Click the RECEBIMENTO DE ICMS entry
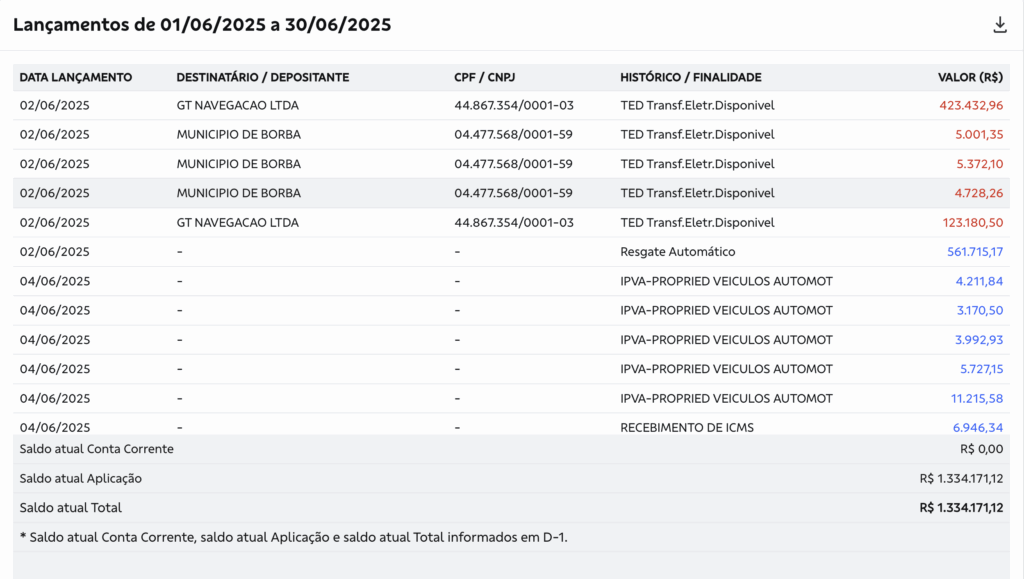This screenshot has width=1024, height=579. pos(686,427)
